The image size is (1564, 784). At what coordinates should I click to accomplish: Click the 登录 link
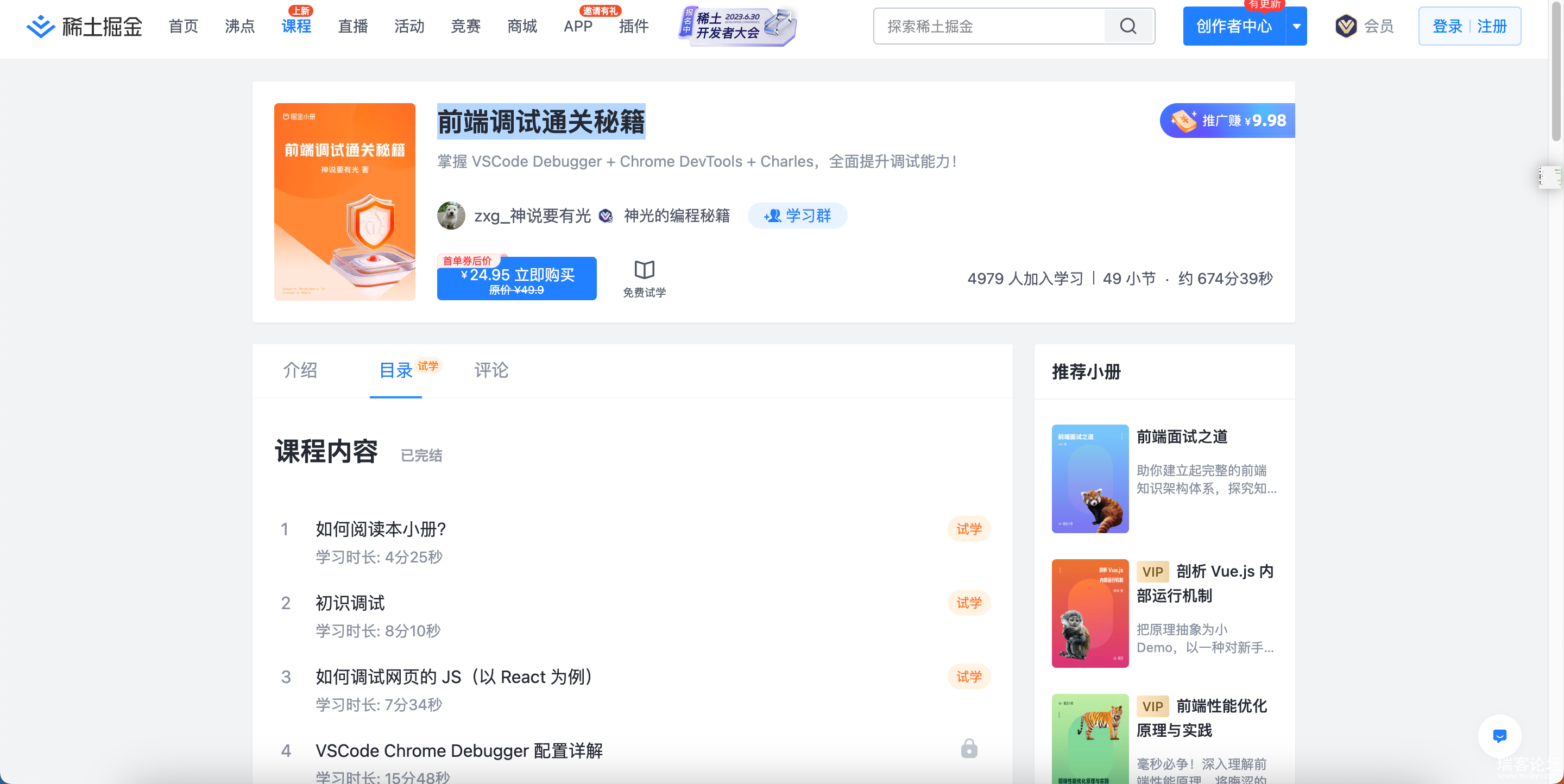pyautogui.click(x=1447, y=26)
